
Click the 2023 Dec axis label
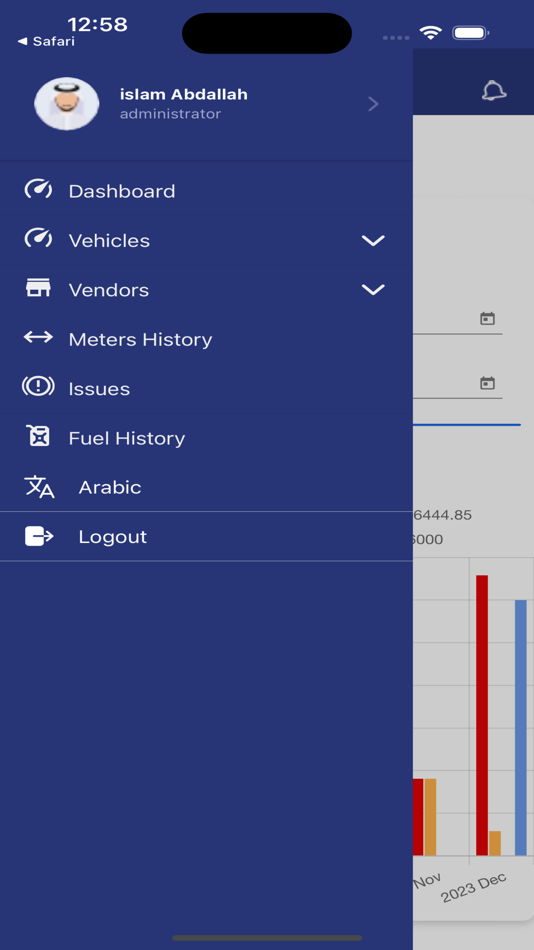(473, 888)
